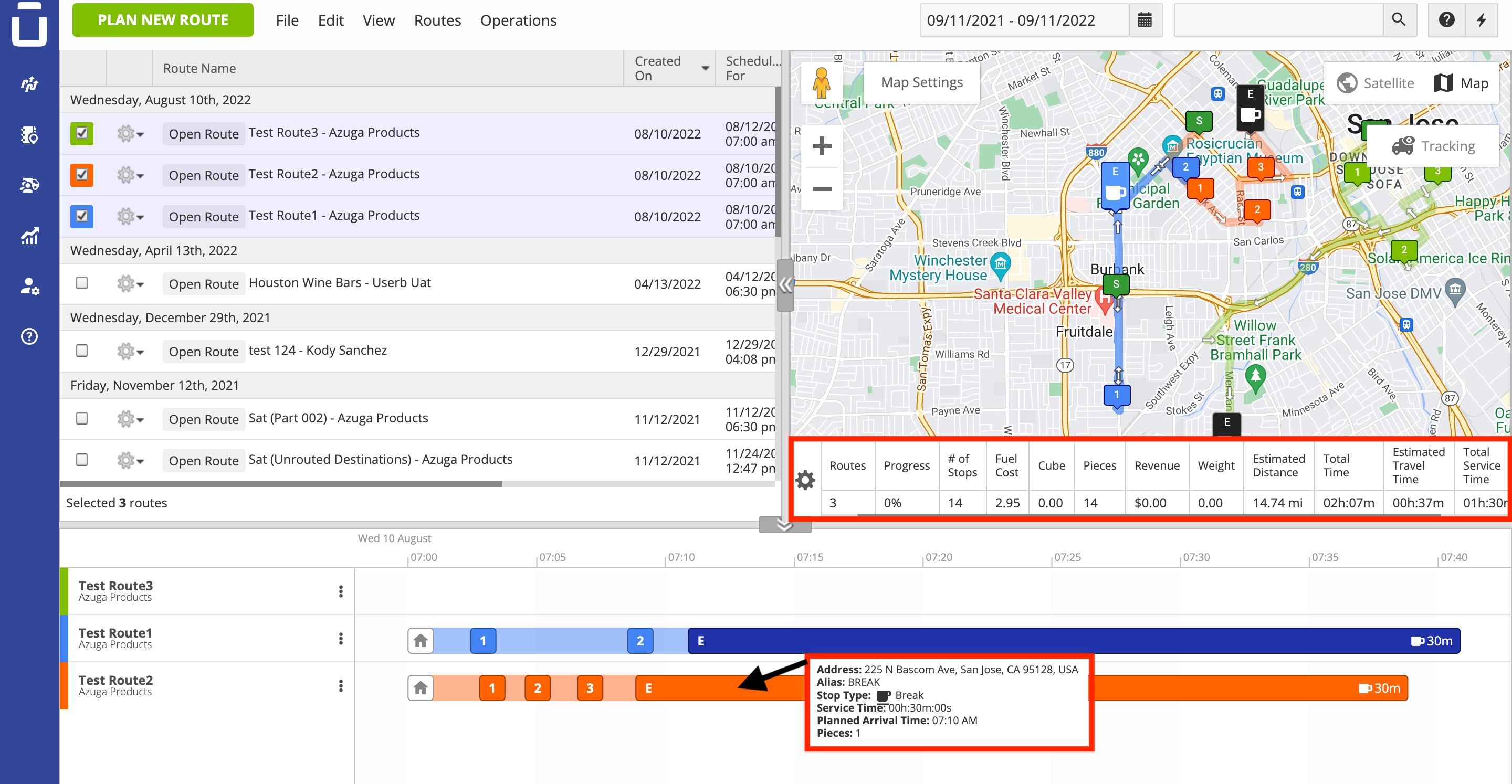Screen dimensions: 1512x784
Task: Open gear dropdown for Test Route2
Action: [130, 175]
